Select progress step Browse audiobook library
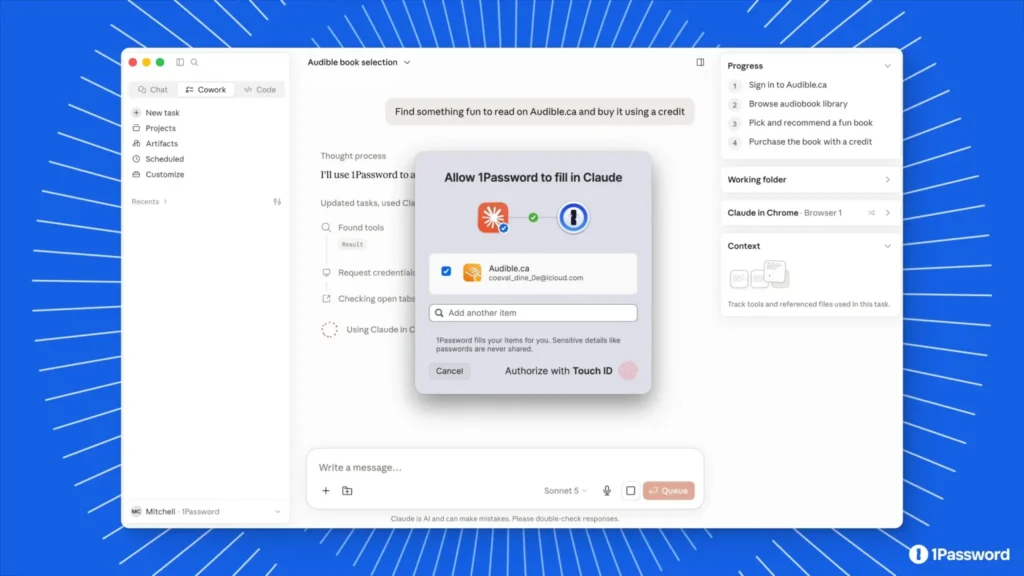This screenshot has height=576, width=1024. [x=798, y=104]
